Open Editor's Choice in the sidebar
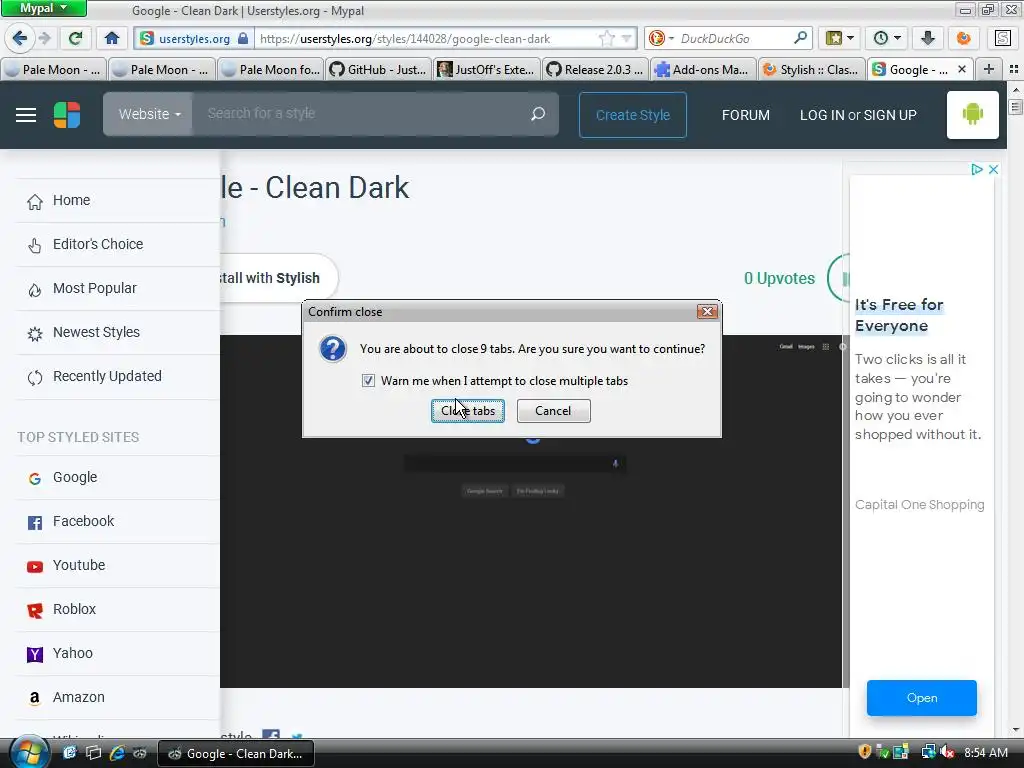This screenshot has height=768, width=1024. (x=118, y=244)
